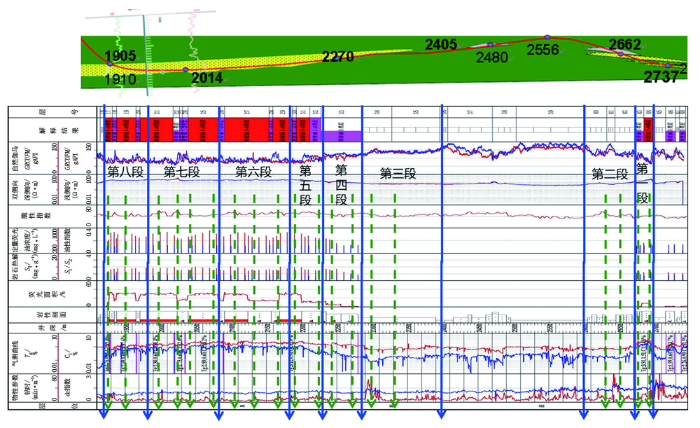This screenshot has height=428, width=700.
Task: Select the 第六段 segment label
Action: (x=253, y=172)
